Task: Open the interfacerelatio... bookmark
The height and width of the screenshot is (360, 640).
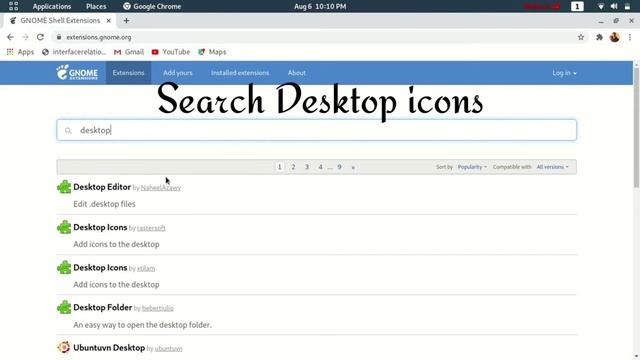Action: coord(74,52)
